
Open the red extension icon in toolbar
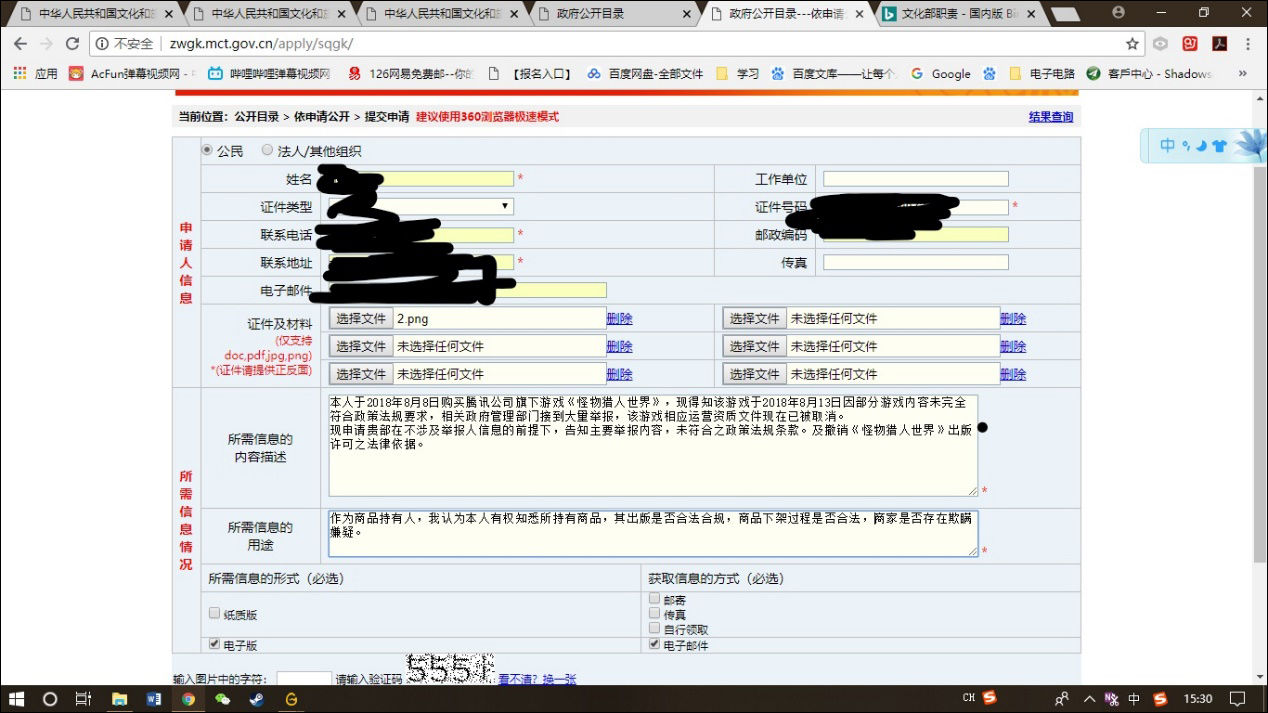coord(1190,44)
